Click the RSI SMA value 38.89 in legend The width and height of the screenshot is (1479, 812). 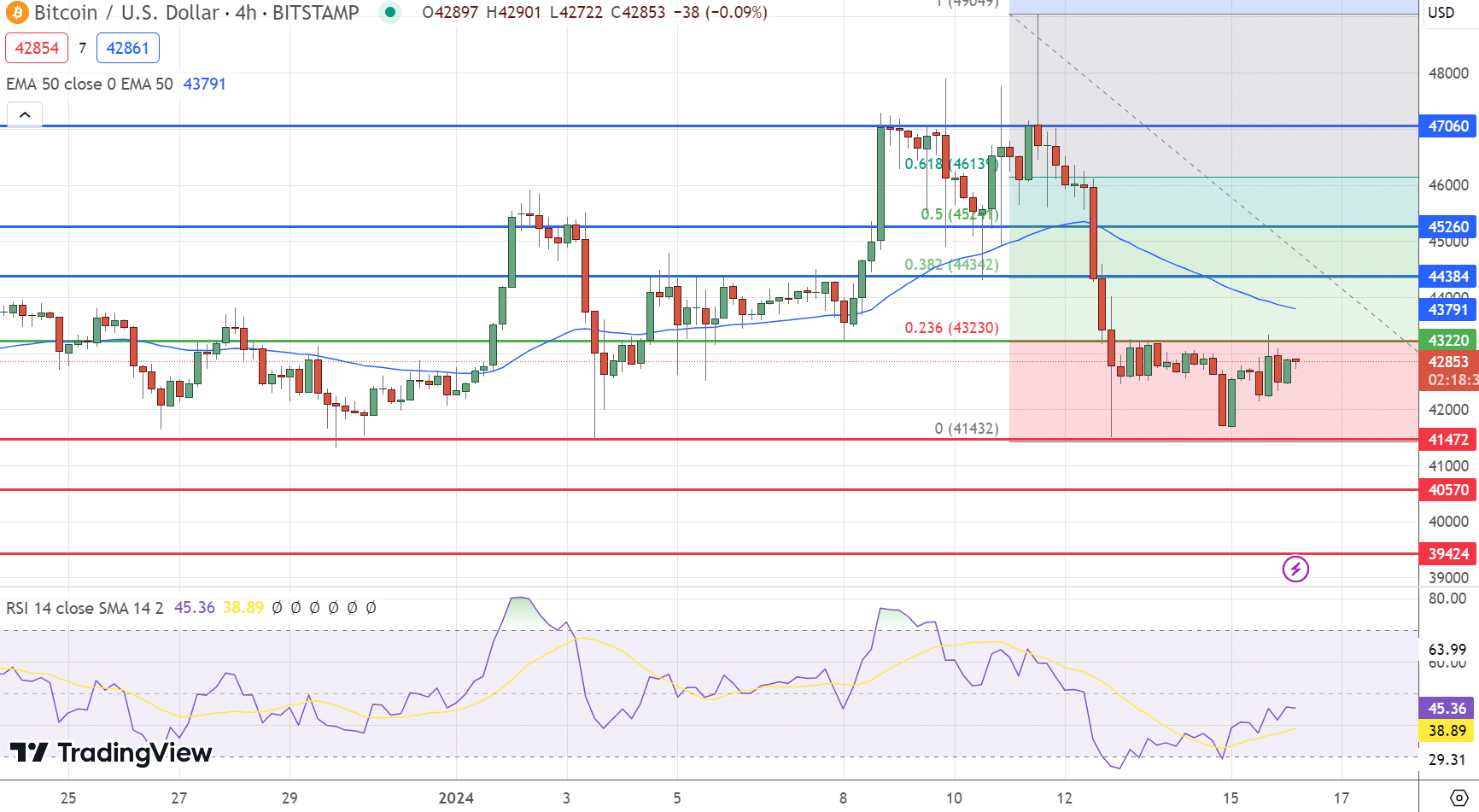(243, 608)
